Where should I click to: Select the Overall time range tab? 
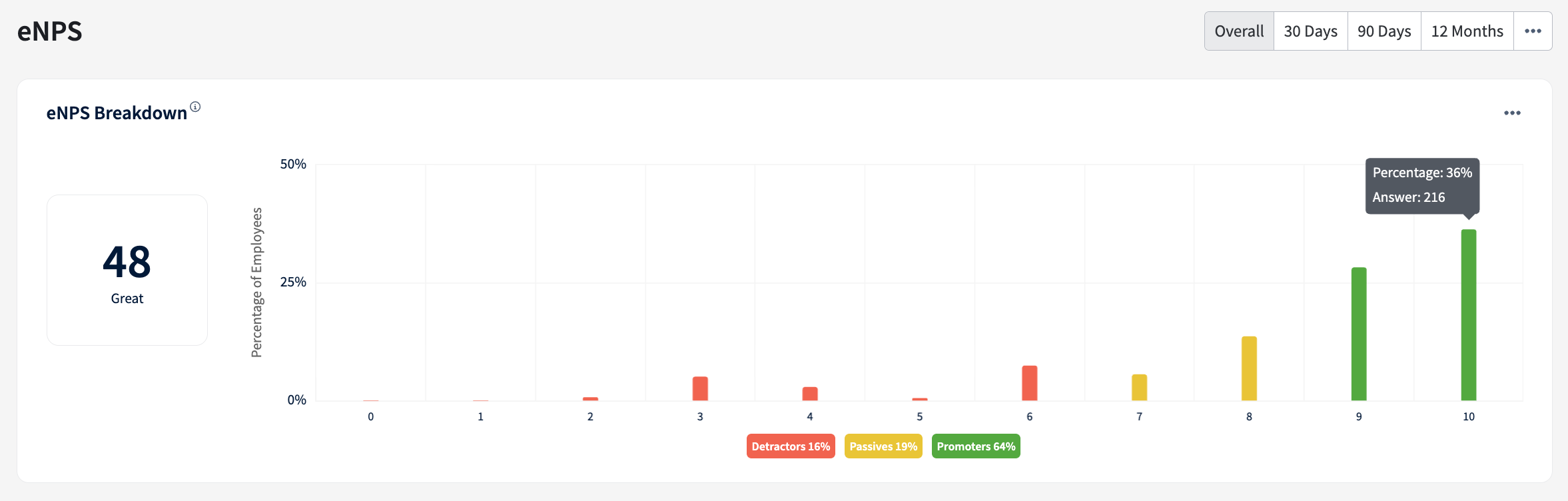(1239, 31)
